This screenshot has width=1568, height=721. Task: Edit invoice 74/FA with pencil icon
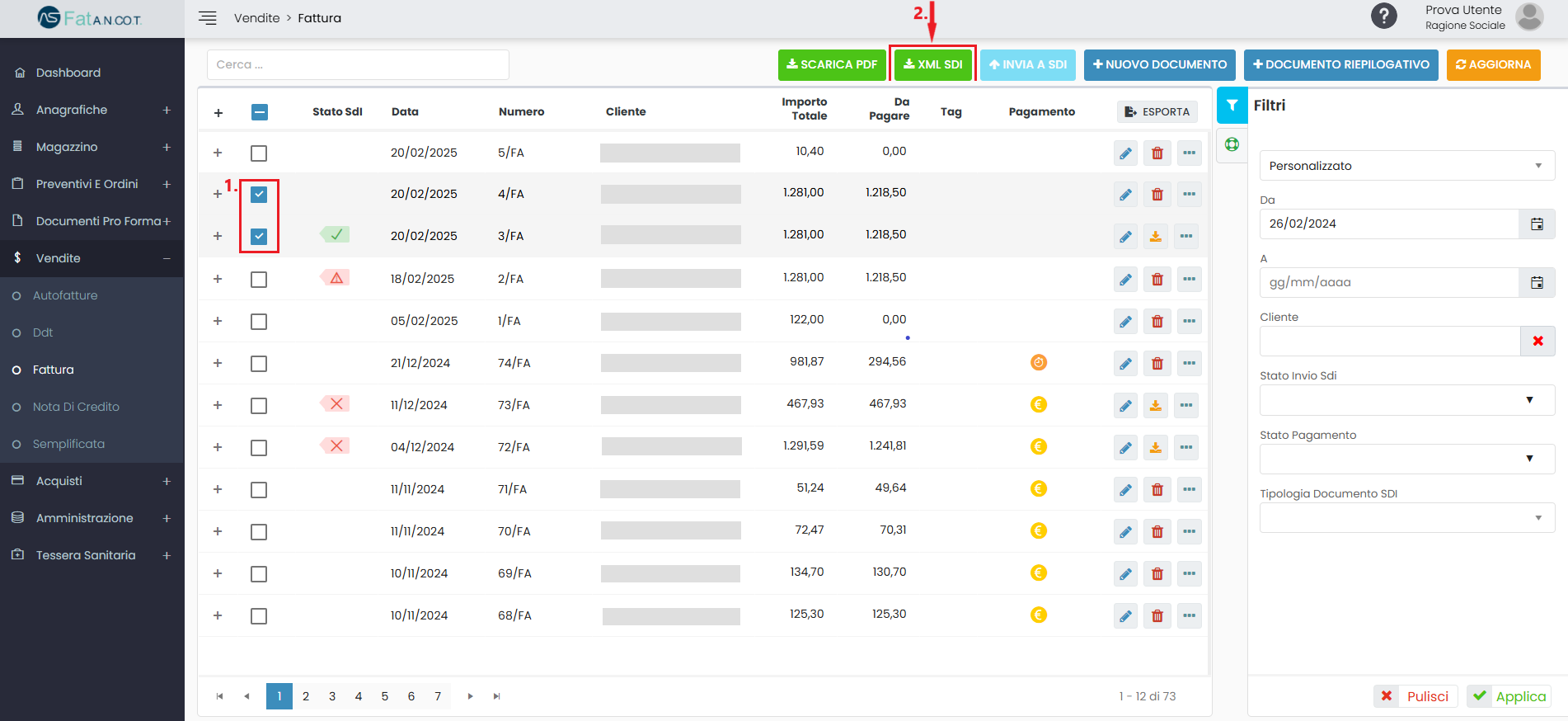[x=1125, y=364]
